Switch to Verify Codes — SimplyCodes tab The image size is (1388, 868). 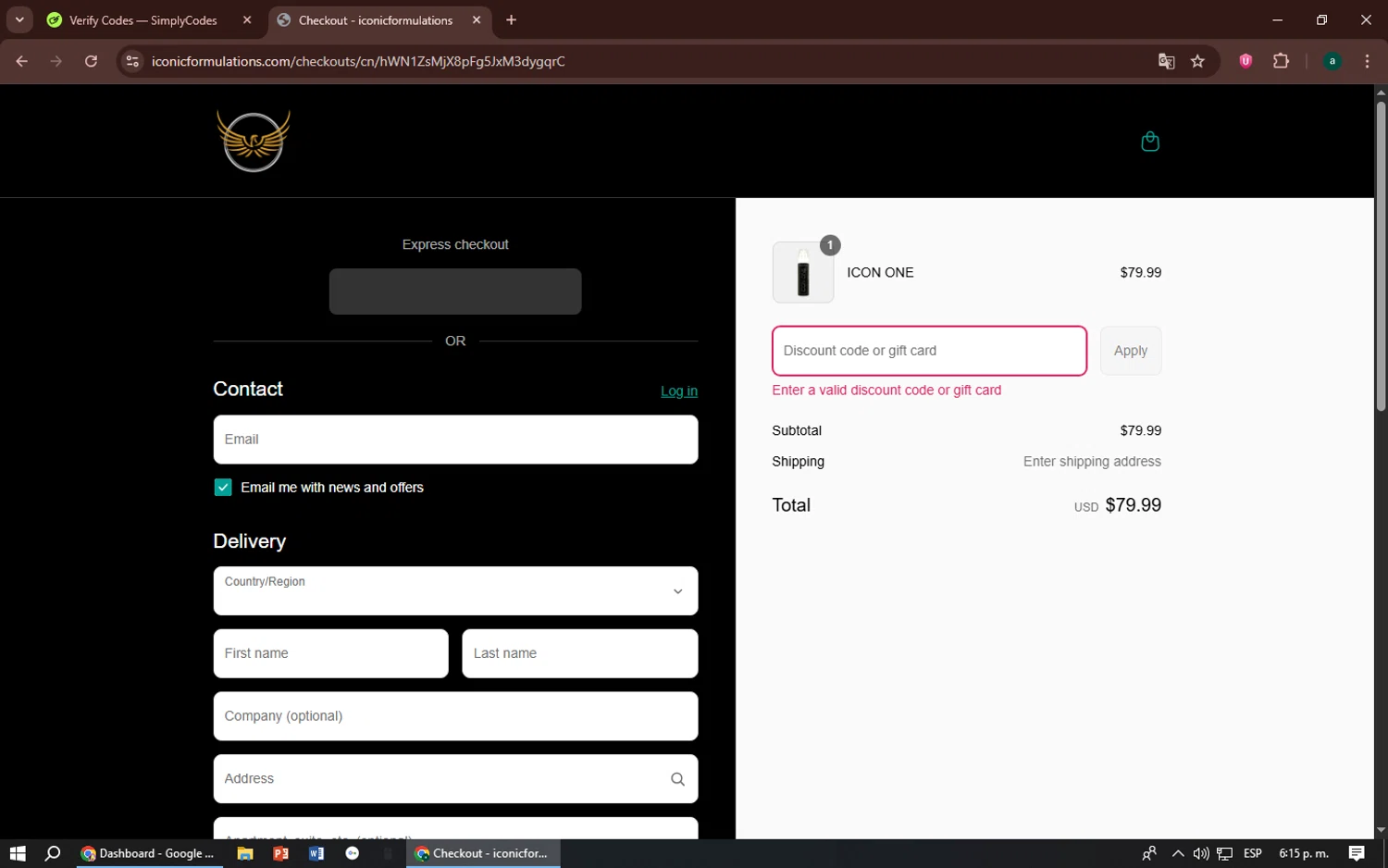coord(143,19)
